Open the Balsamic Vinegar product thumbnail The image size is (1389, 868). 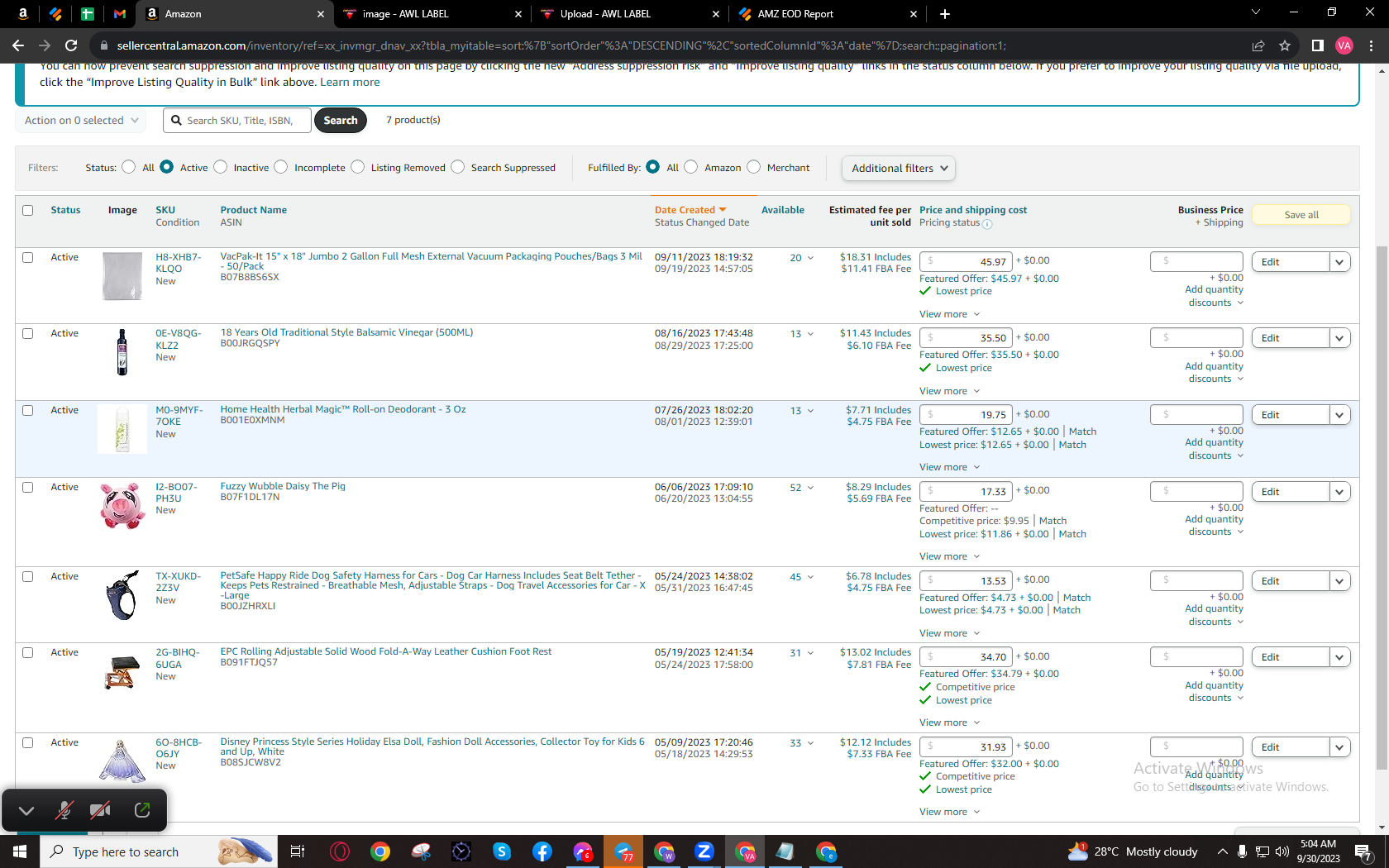[x=122, y=352]
